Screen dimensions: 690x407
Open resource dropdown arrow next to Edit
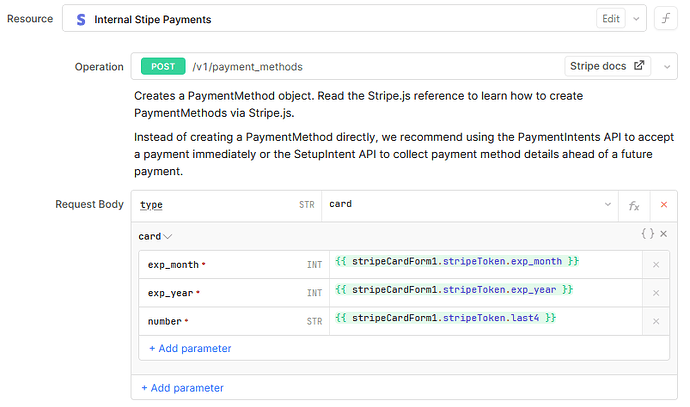pyautogui.click(x=636, y=19)
